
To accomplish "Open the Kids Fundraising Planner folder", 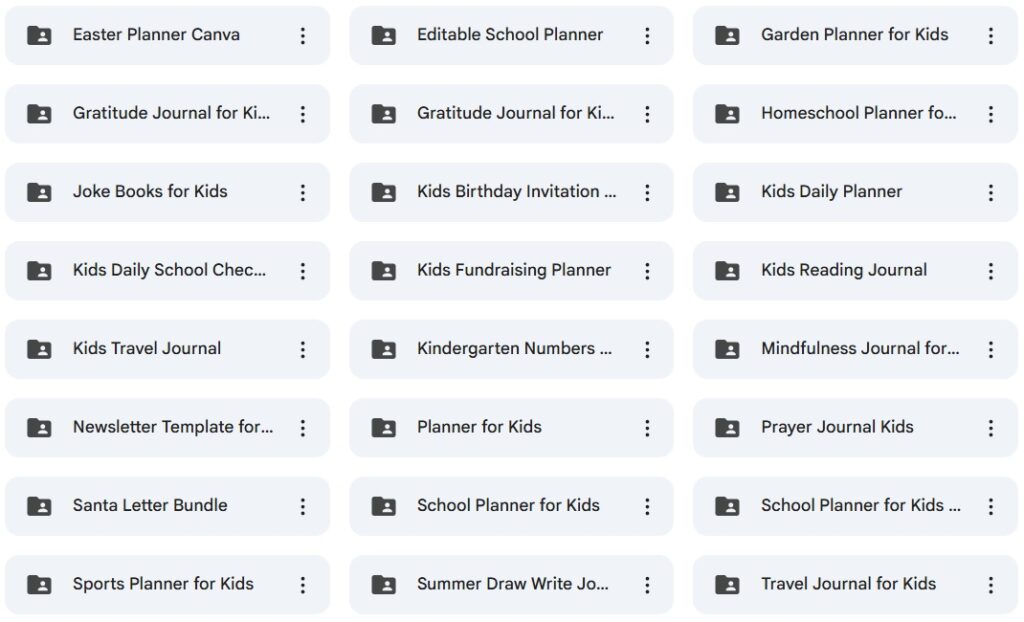I will [513, 270].
